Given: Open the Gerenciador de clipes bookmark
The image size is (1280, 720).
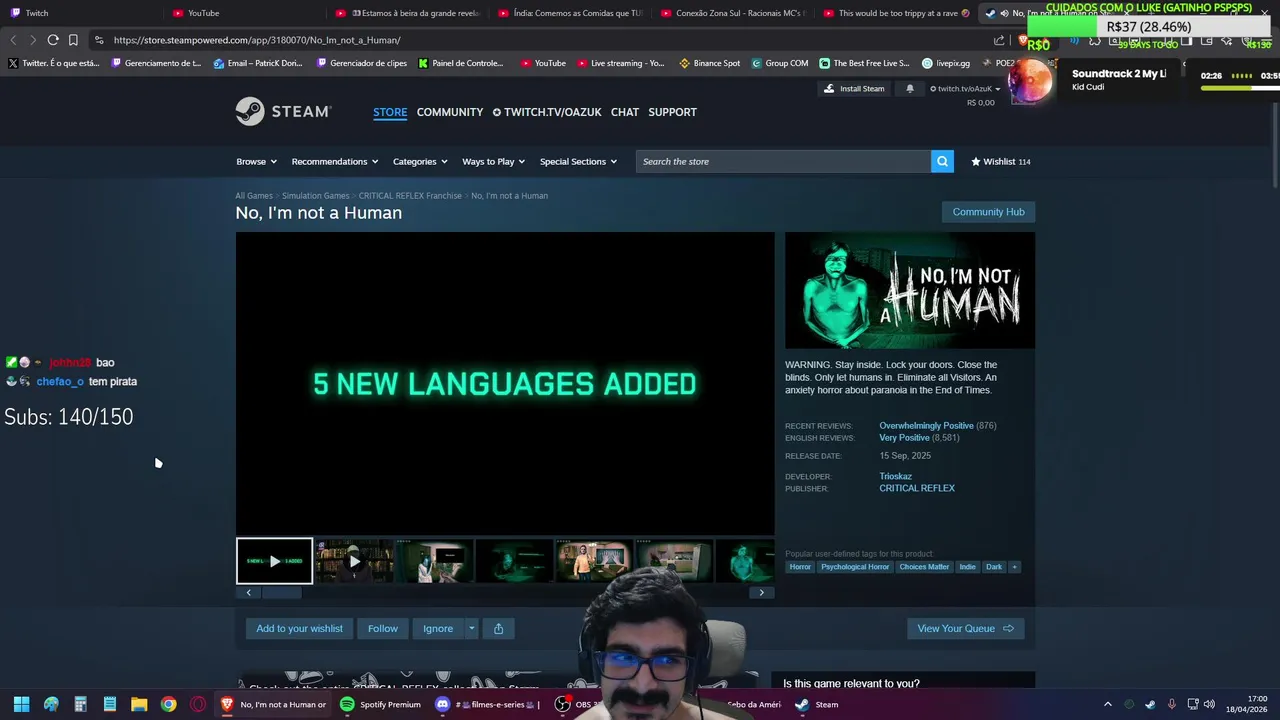Looking at the screenshot, I should [x=360, y=63].
